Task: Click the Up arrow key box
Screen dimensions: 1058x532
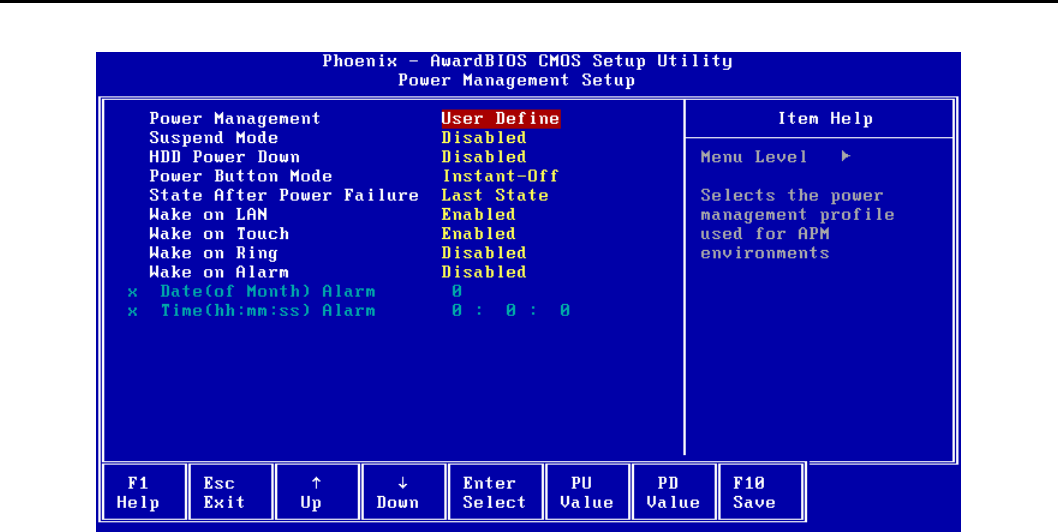Action: tap(317, 492)
